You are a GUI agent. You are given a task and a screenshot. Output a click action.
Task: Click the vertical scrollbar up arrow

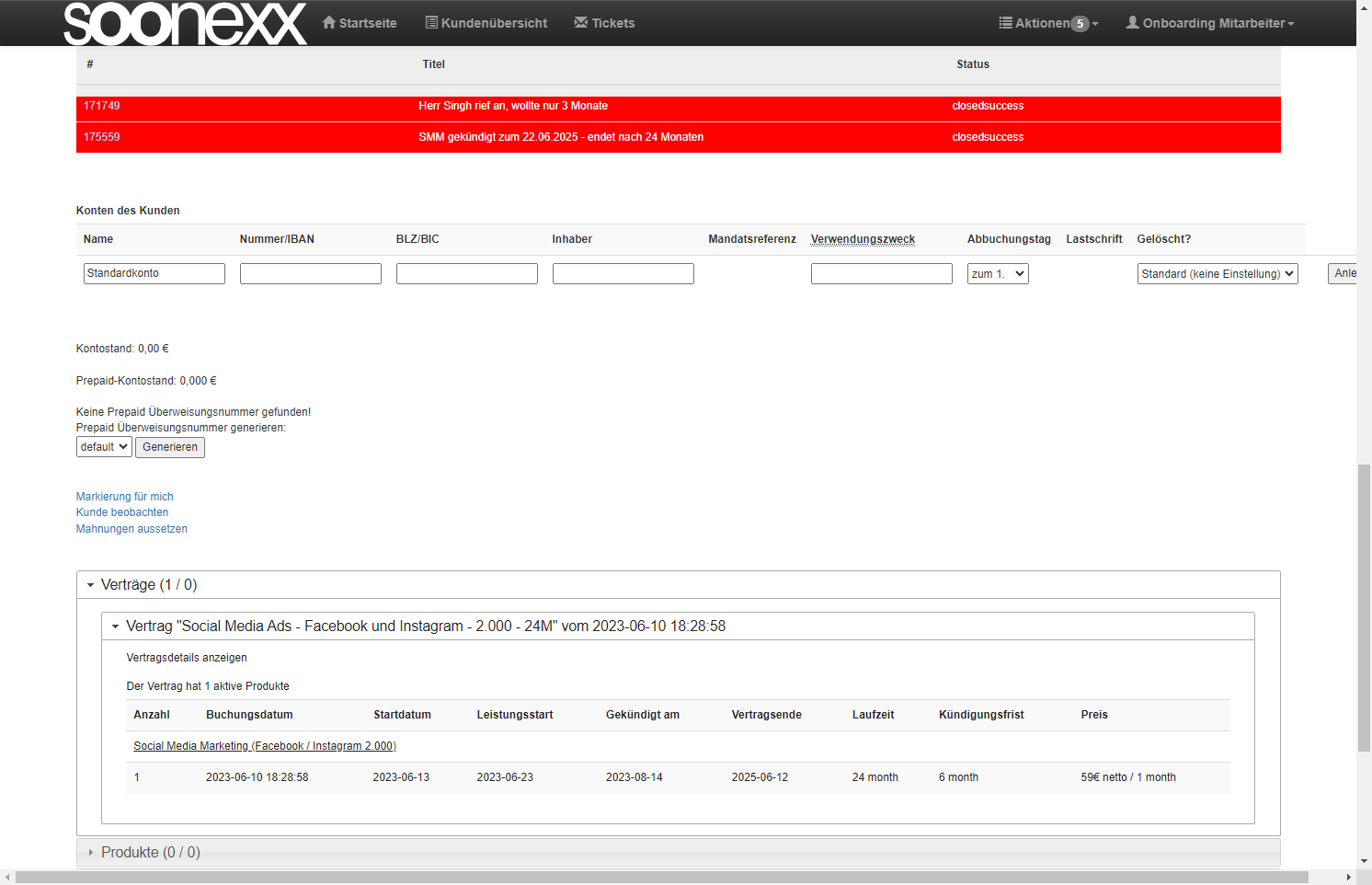click(x=1364, y=6)
